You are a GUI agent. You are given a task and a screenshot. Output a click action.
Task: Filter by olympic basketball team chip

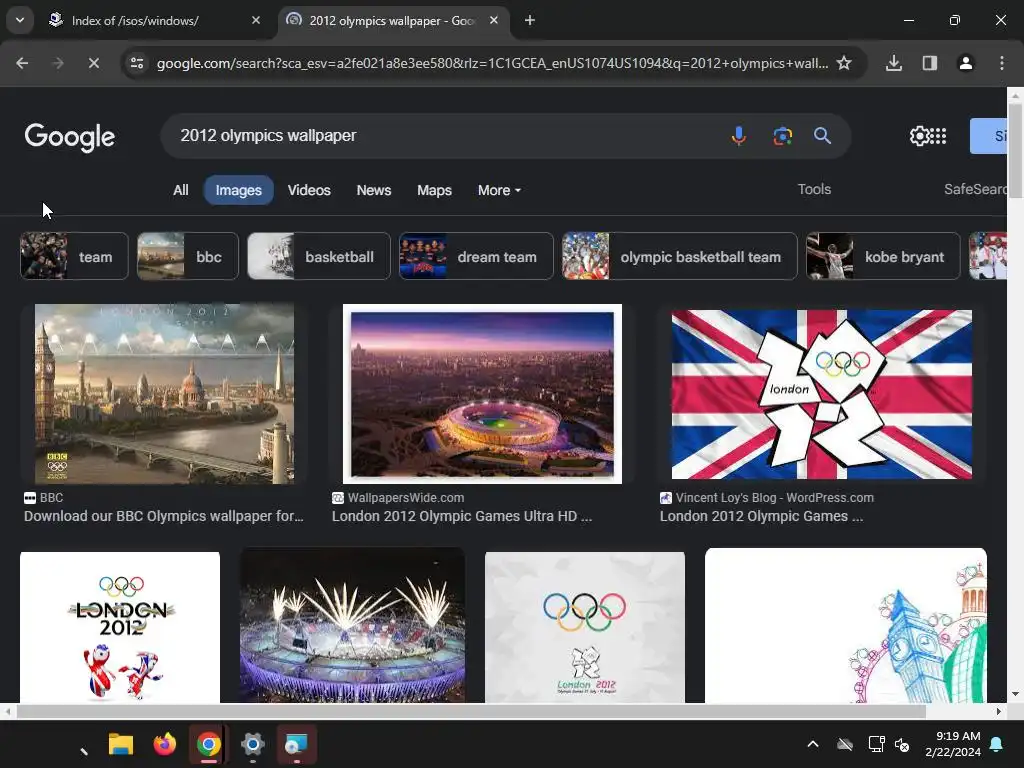tap(680, 257)
